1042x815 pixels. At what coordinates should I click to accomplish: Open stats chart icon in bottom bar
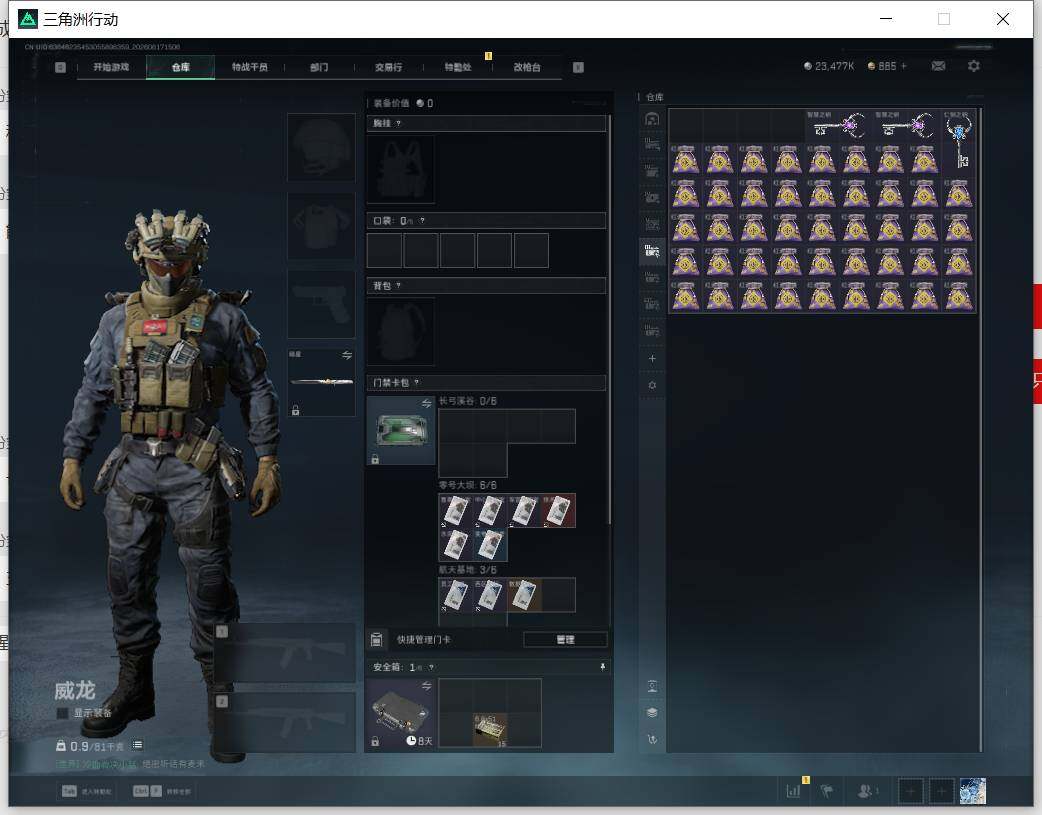793,791
